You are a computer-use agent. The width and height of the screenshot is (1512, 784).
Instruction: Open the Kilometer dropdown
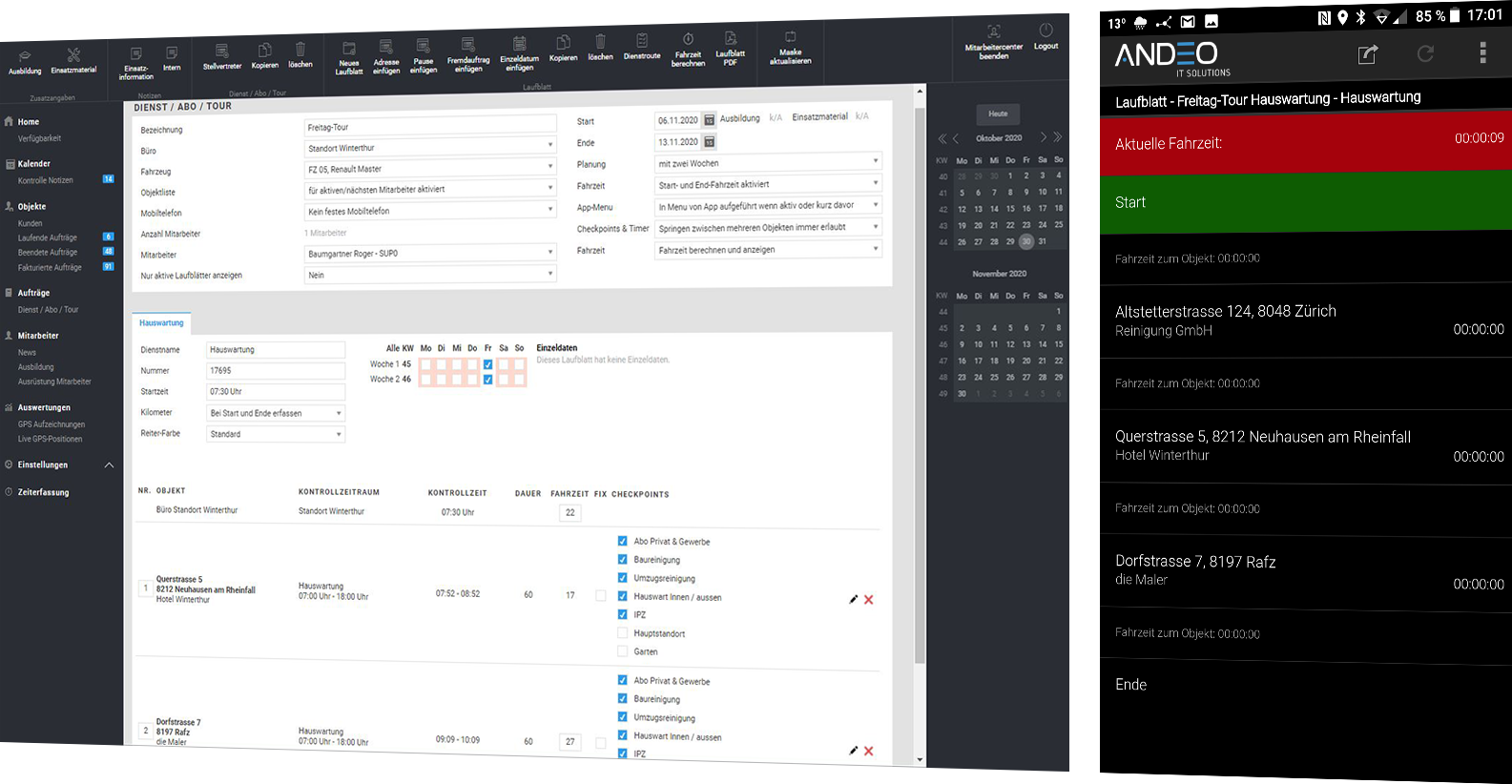click(x=276, y=413)
